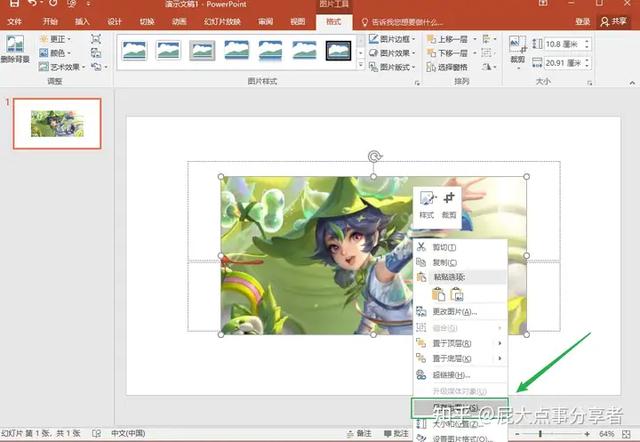Click the zoom in plus button
The image size is (640, 442).
click(587, 433)
